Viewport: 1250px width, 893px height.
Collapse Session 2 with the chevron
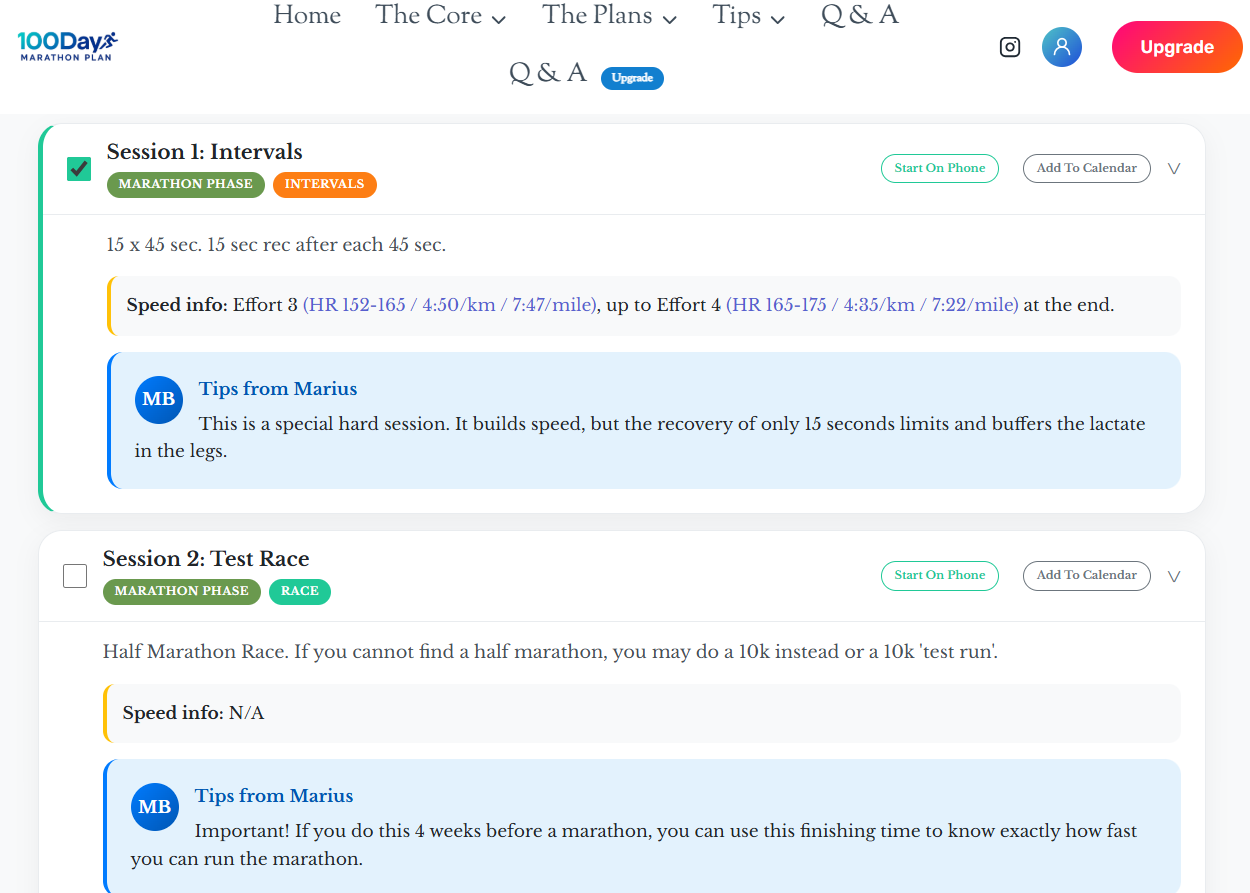[1174, 576]
